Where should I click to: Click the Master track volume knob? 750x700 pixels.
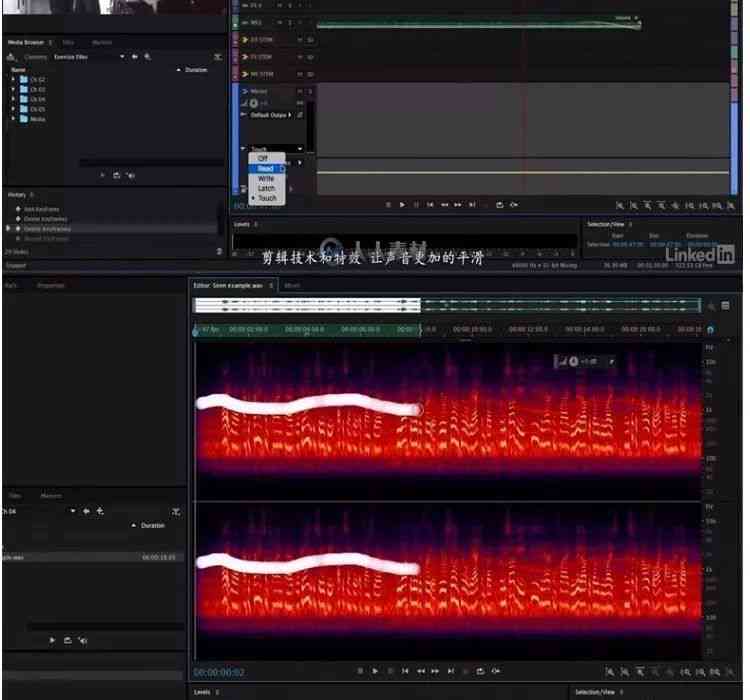click(254, 103)
